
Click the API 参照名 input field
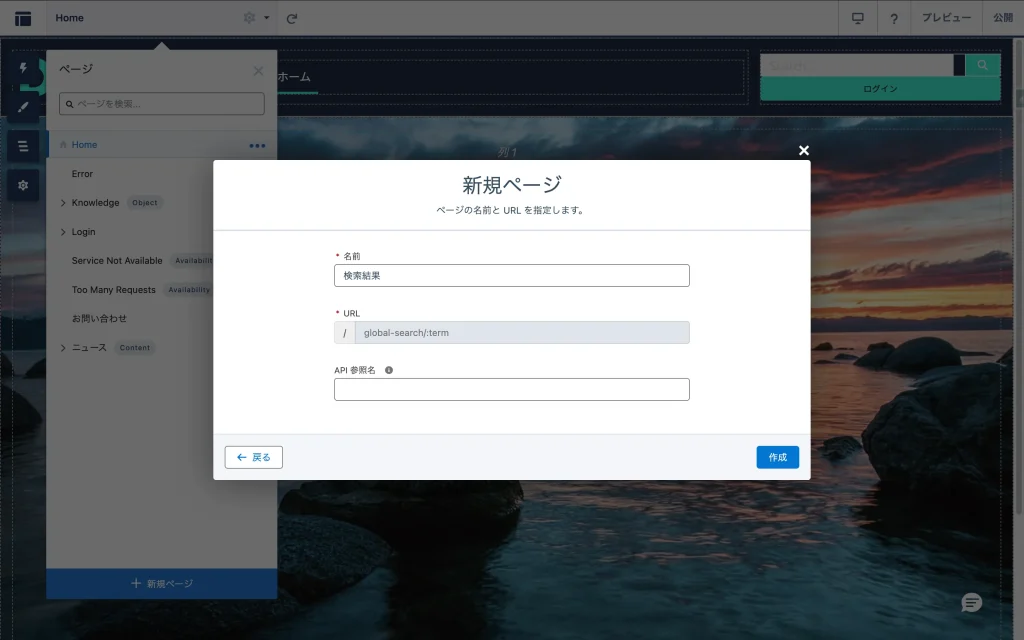coord(511,389)
